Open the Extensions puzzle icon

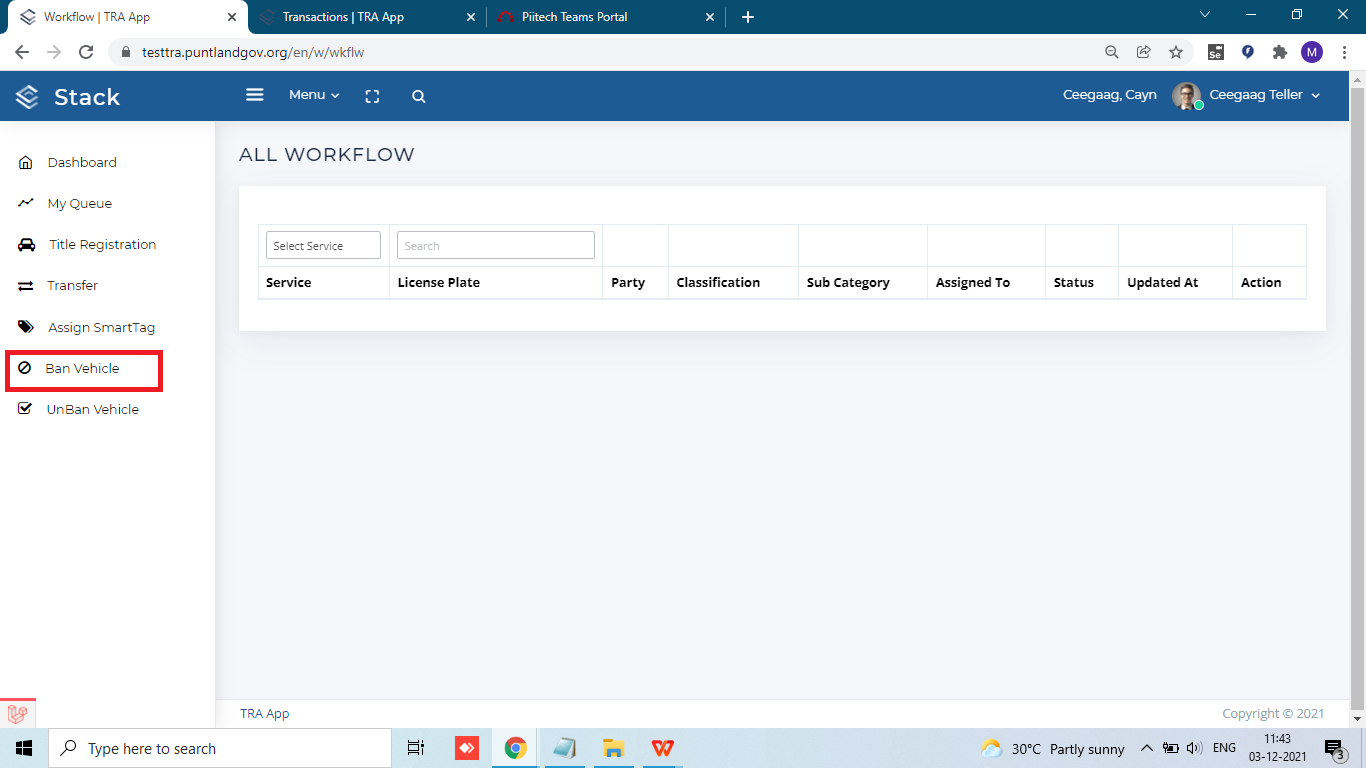pos(1279,52)
